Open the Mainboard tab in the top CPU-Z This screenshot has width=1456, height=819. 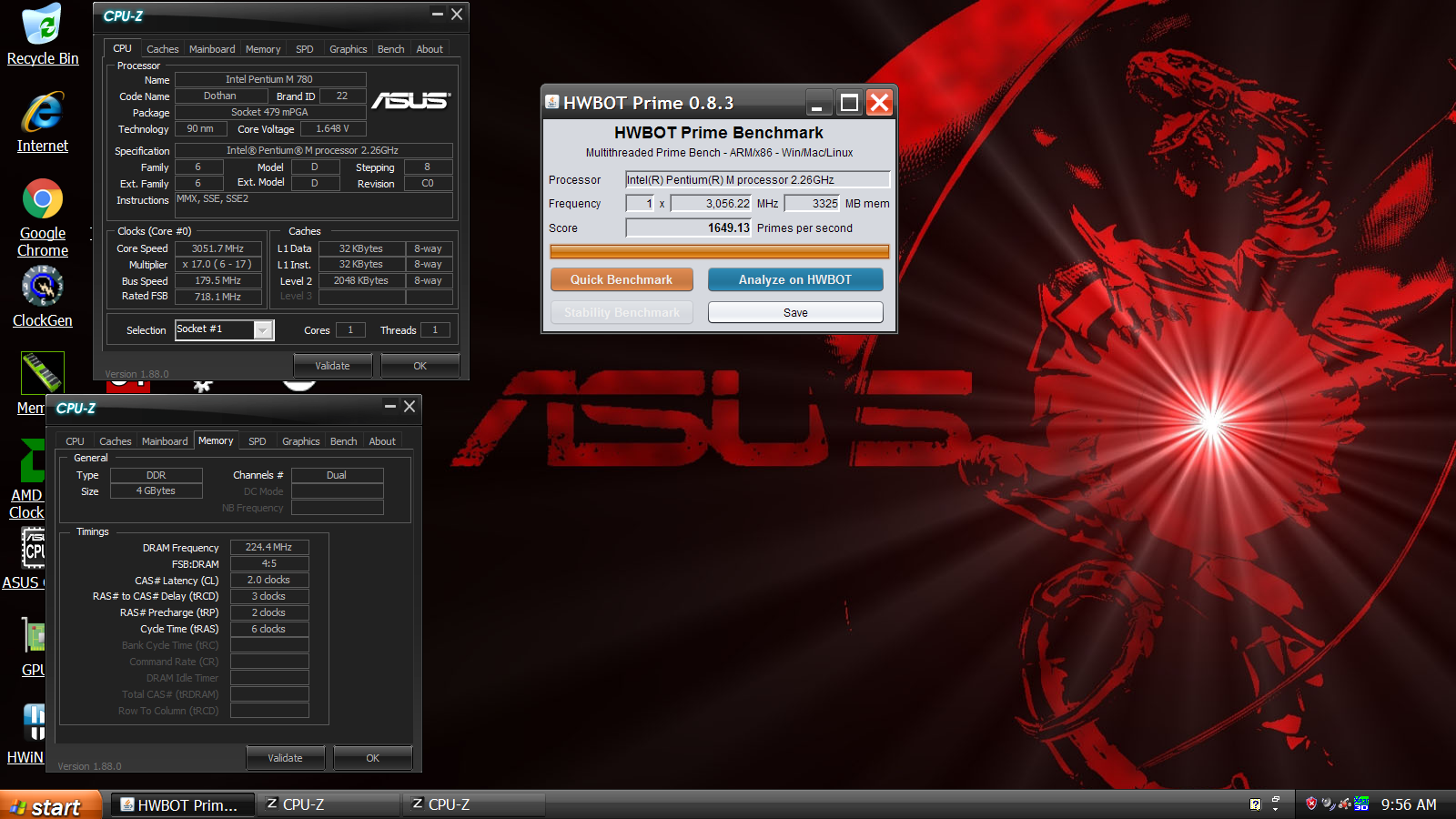click(212, 49)
